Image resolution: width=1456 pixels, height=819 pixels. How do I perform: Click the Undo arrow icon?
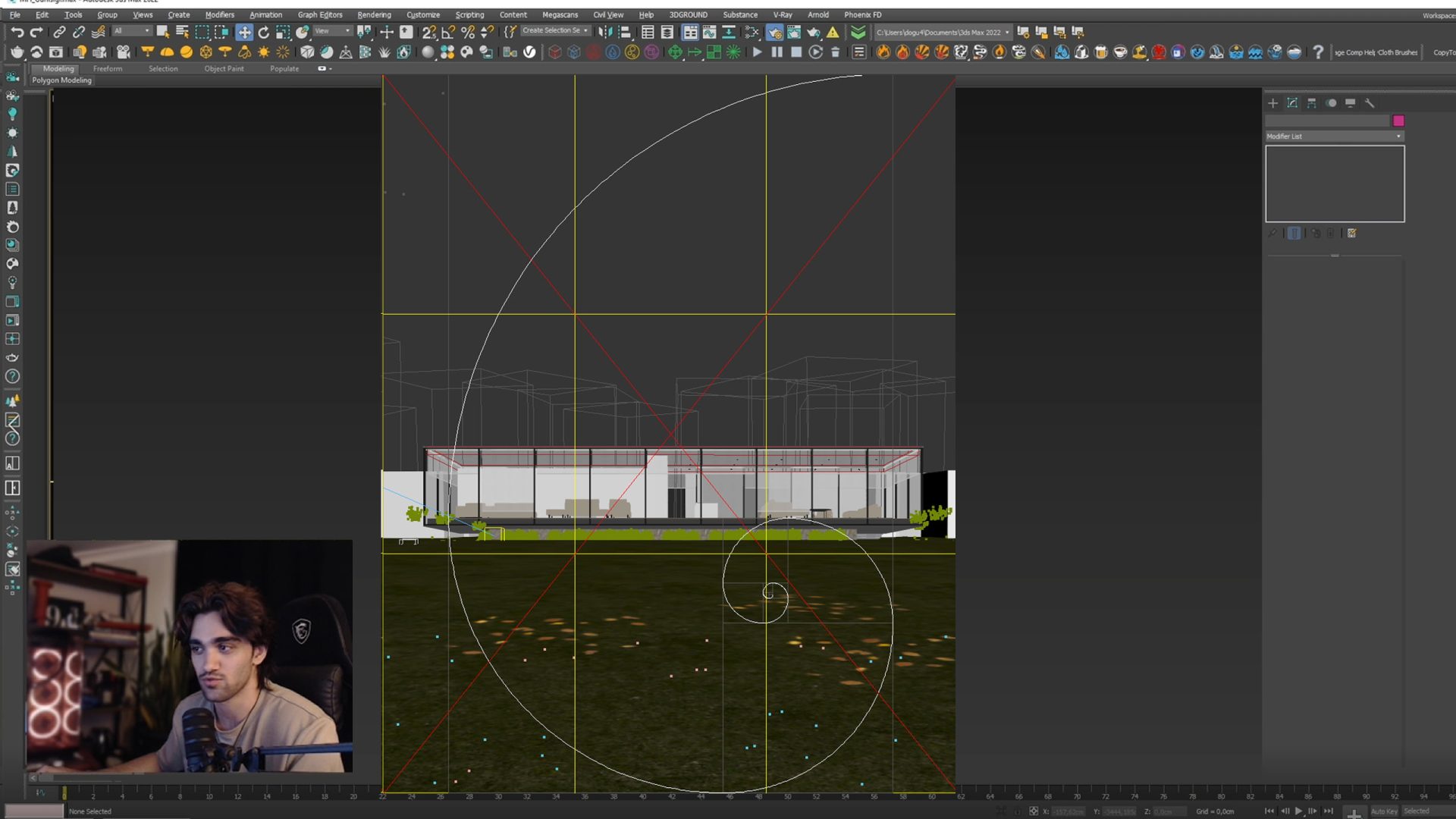click(17, 32)
